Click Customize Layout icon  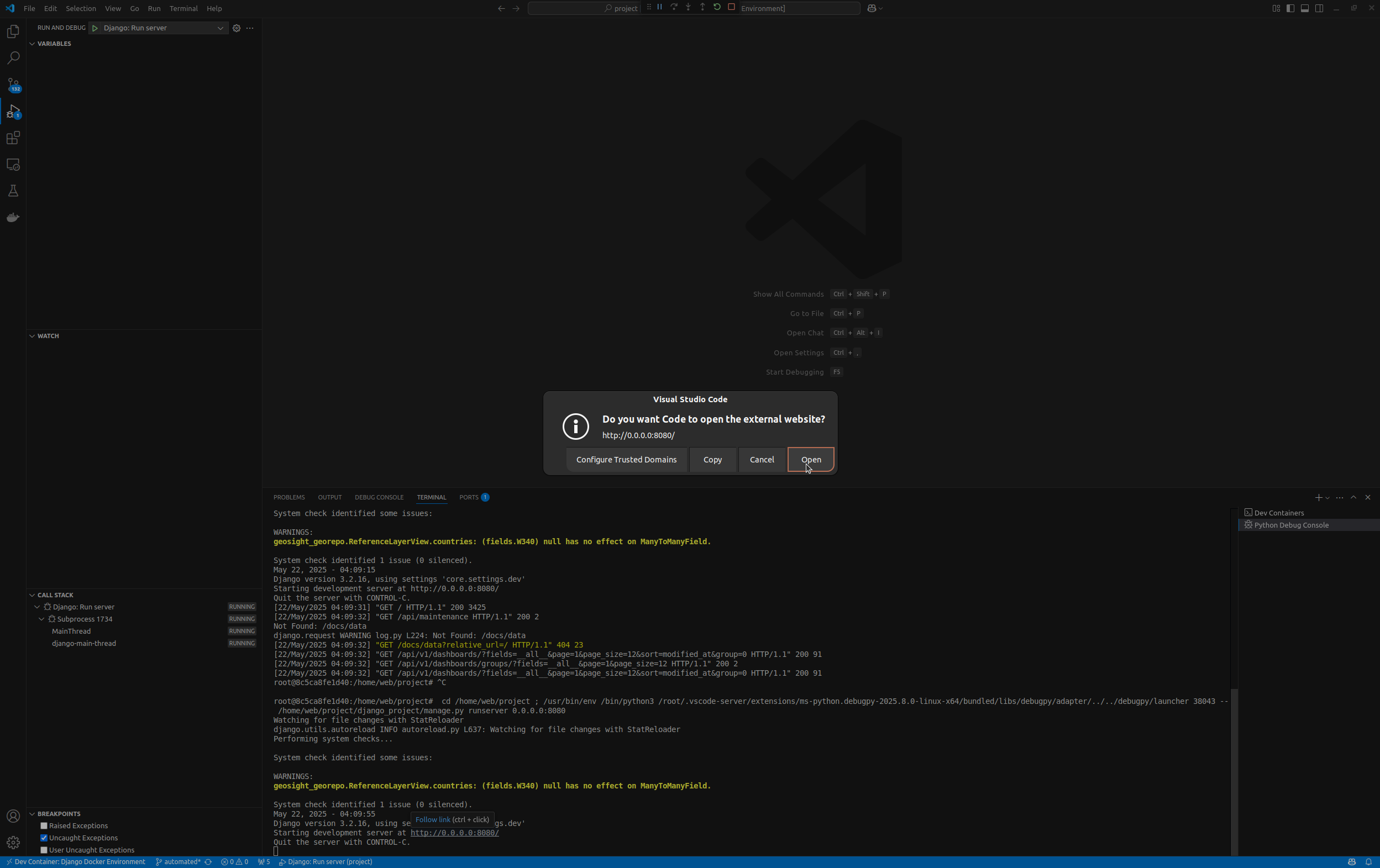tap(1276, 9)
